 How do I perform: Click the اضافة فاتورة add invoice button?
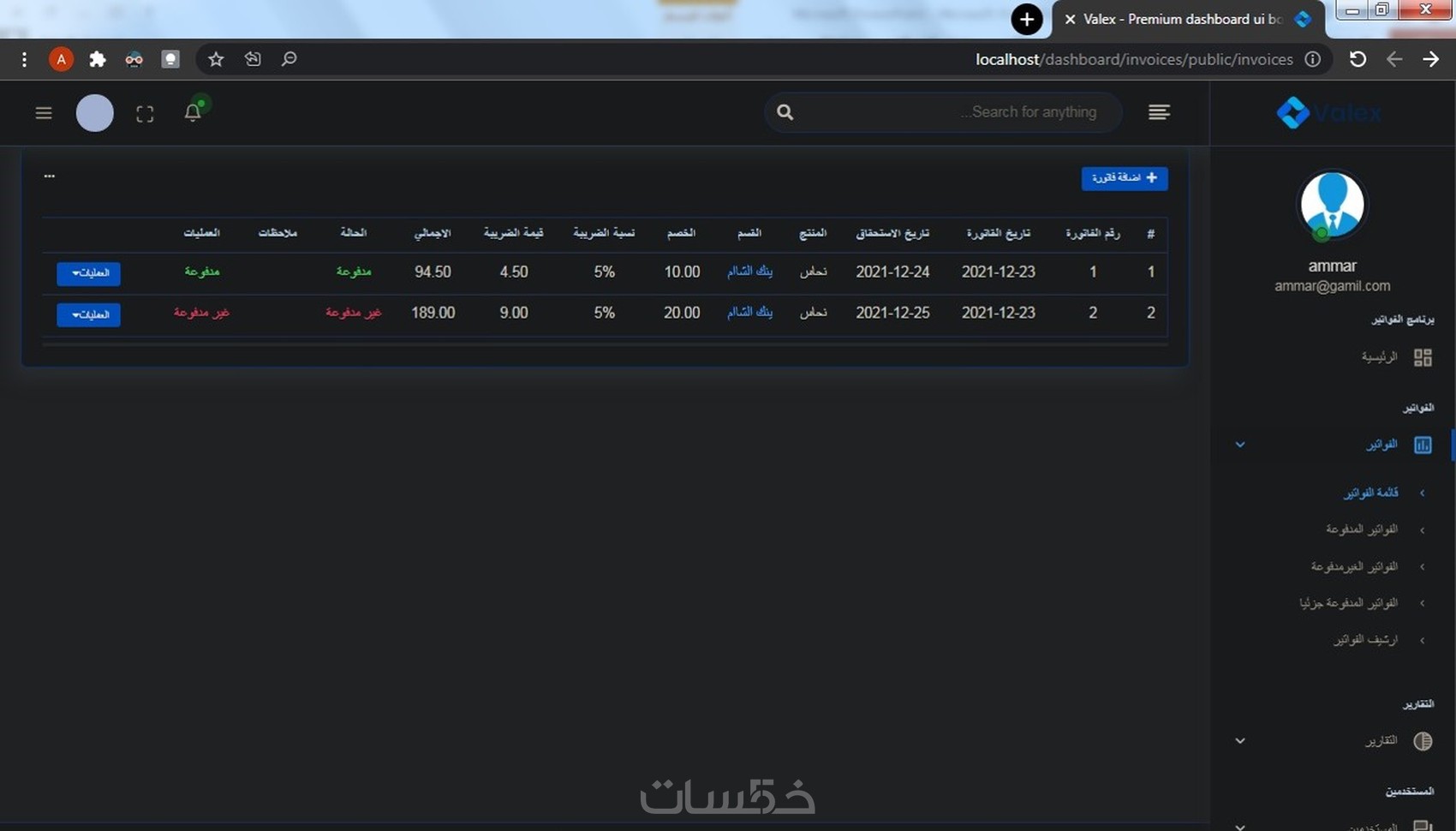point(1125,178)
